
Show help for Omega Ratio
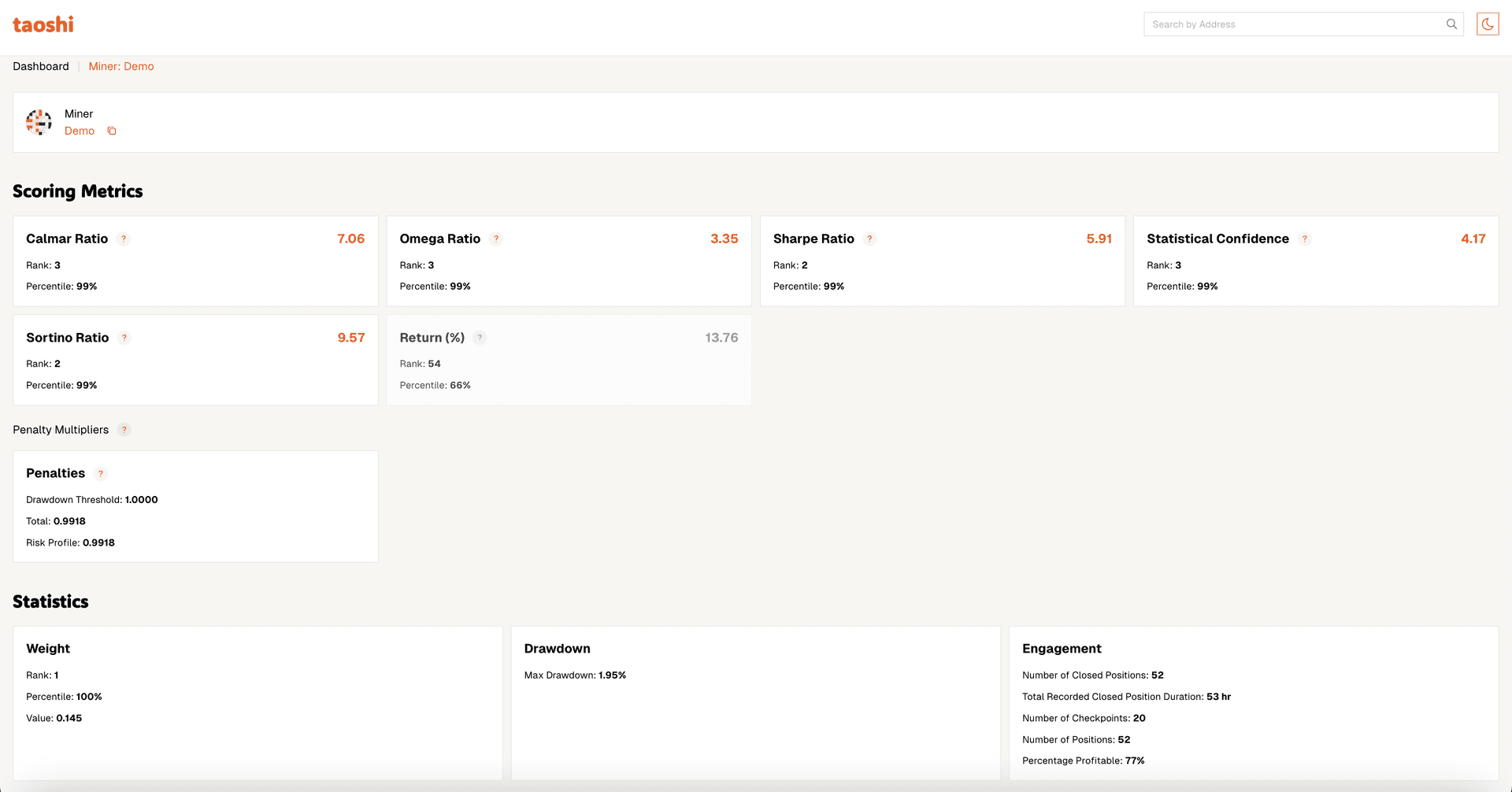point(496,239)
